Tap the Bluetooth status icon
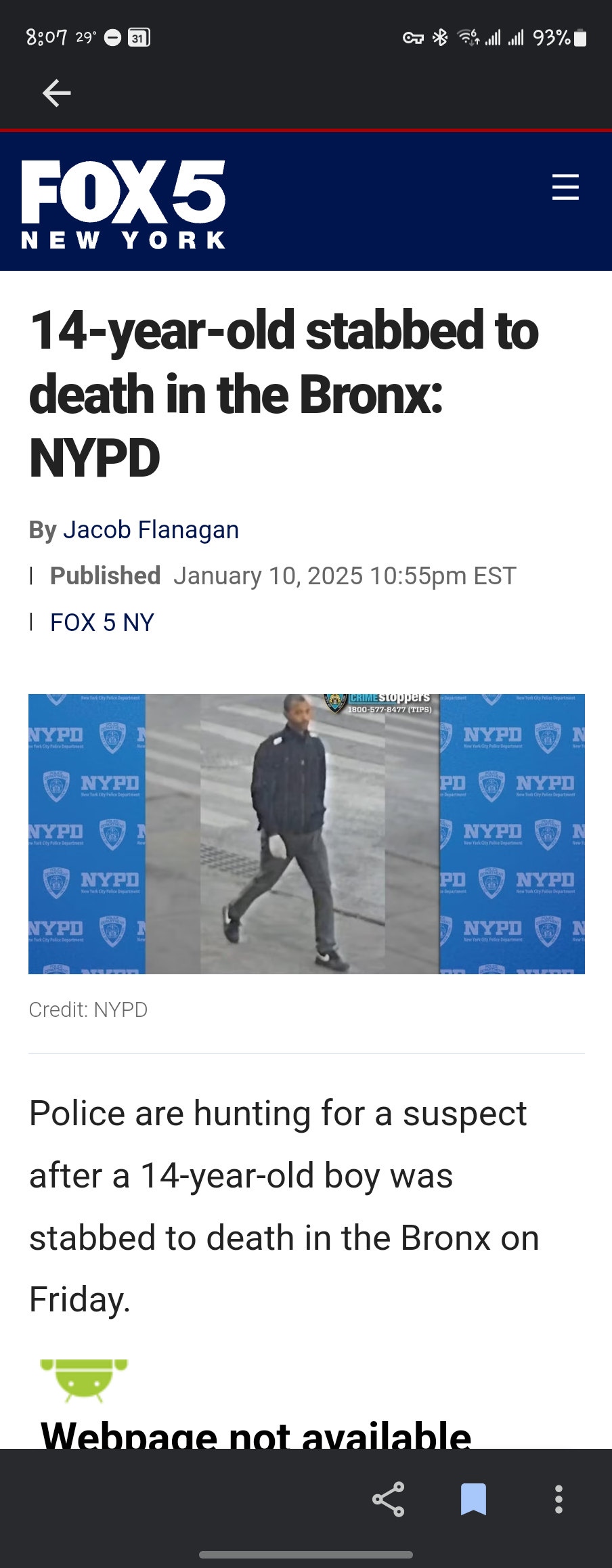The width and height of the screenshot is (612, 1568). point(440,37)
